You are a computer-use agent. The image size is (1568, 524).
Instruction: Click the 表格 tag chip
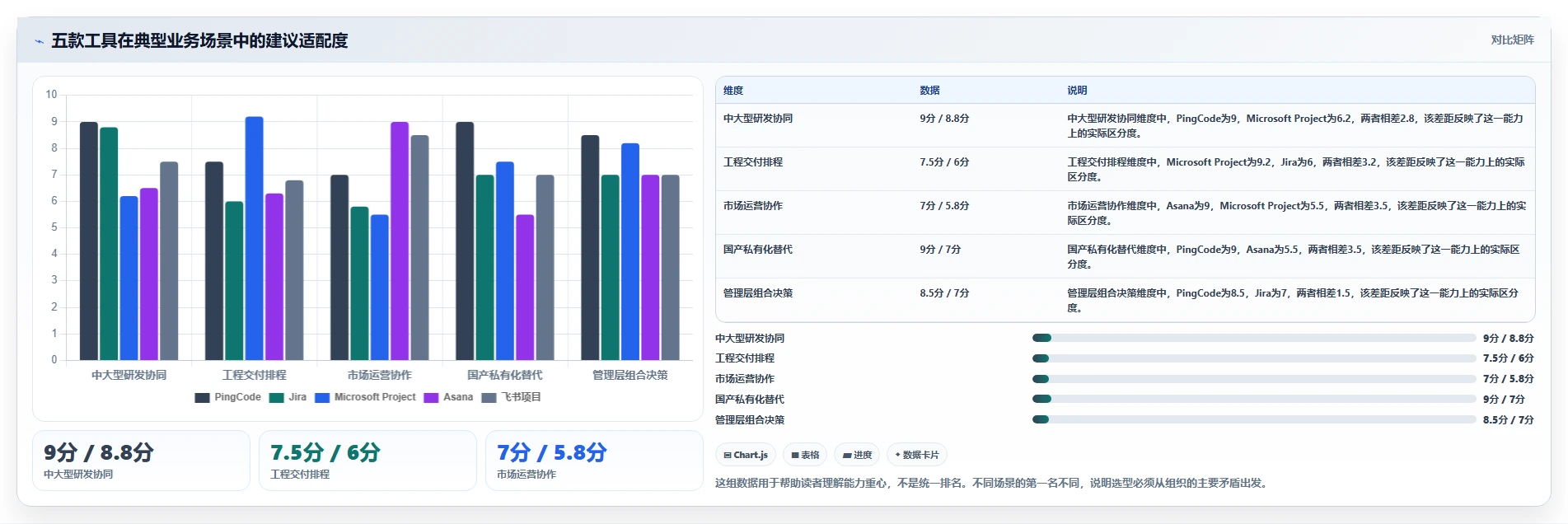pyautogui.click(x=805, y=455)
